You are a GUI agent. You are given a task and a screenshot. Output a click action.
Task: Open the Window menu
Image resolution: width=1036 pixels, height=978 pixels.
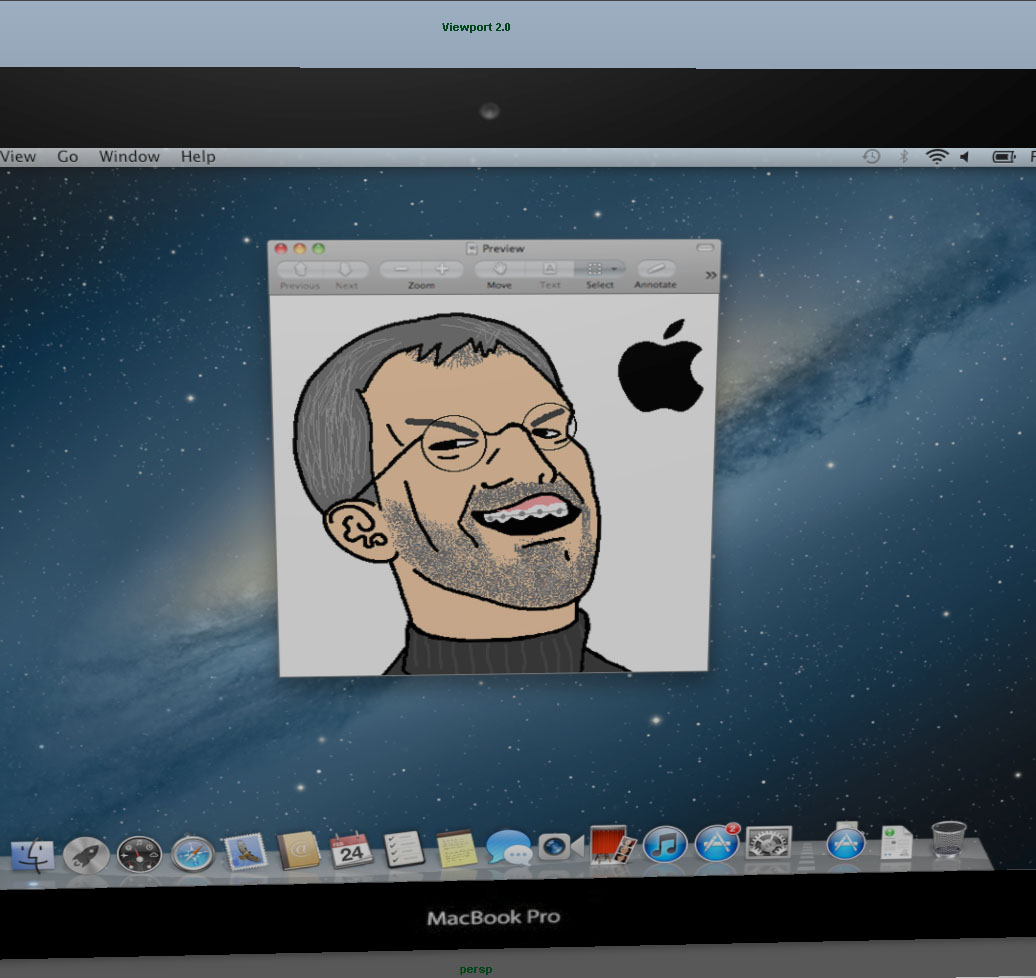129,156
